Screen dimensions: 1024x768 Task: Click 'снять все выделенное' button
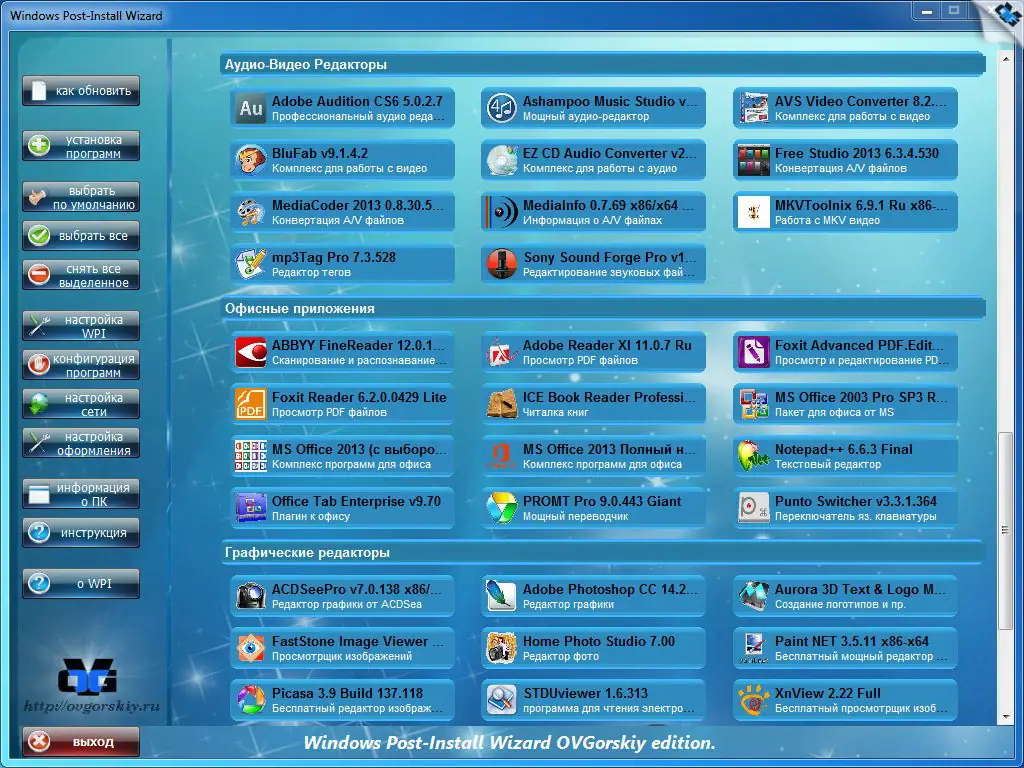[x=81, y=275]
